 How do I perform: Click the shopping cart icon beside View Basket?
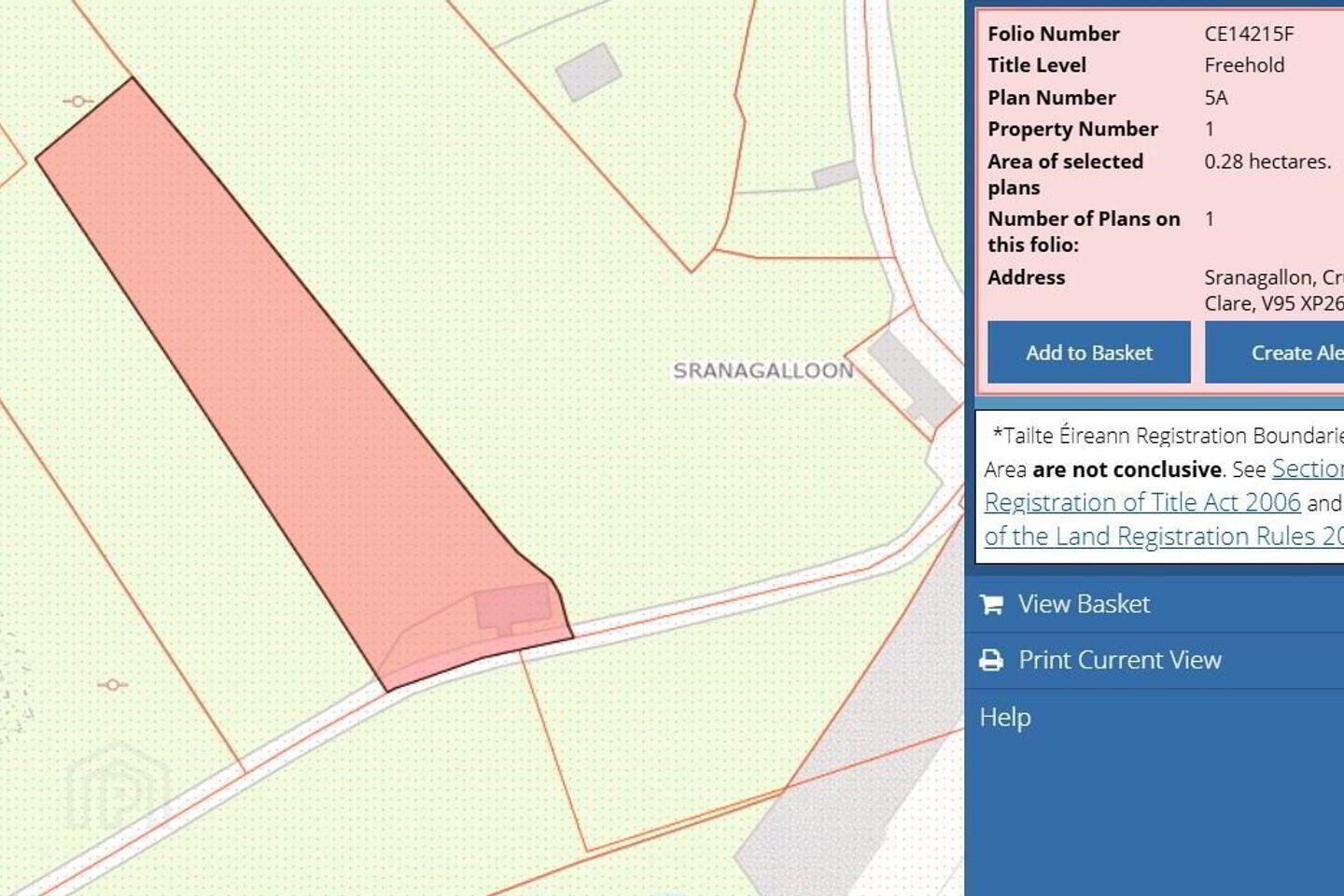click(x=991, y=605)
